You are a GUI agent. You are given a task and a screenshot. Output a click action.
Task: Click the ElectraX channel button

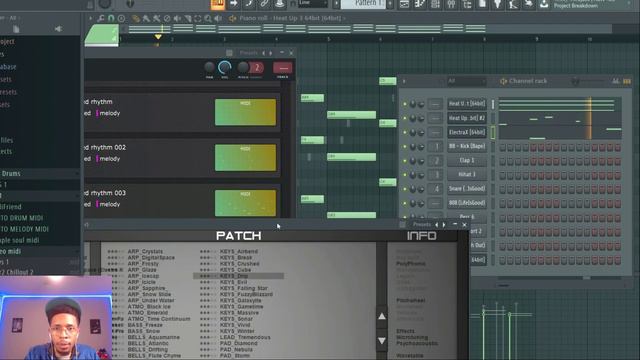(467, 132)
